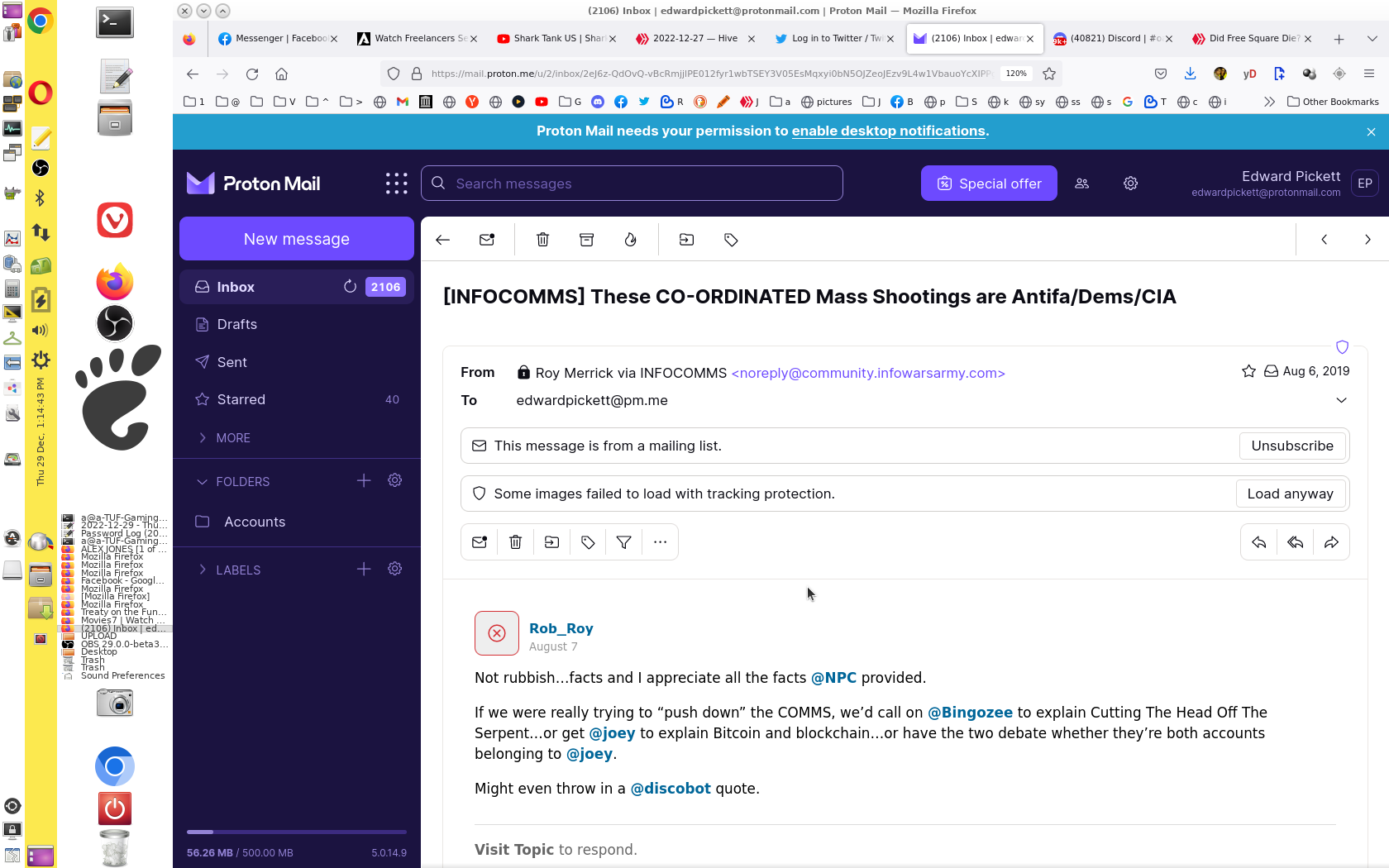Add a new folder with plus icon
Image resolution: width=1389 pixels, height=868 pixels.
(x=364, y=480)
